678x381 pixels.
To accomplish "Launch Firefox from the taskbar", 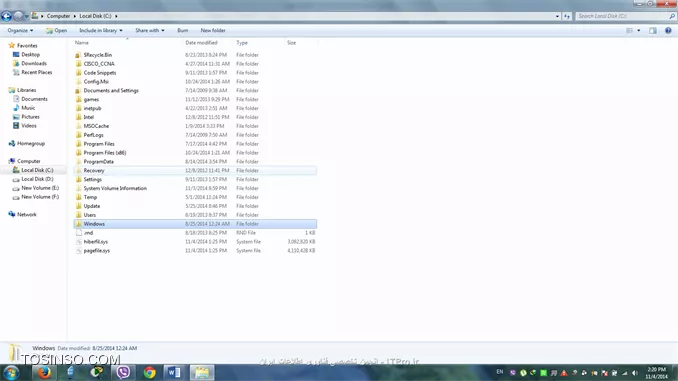I will (x=44, y=372).
